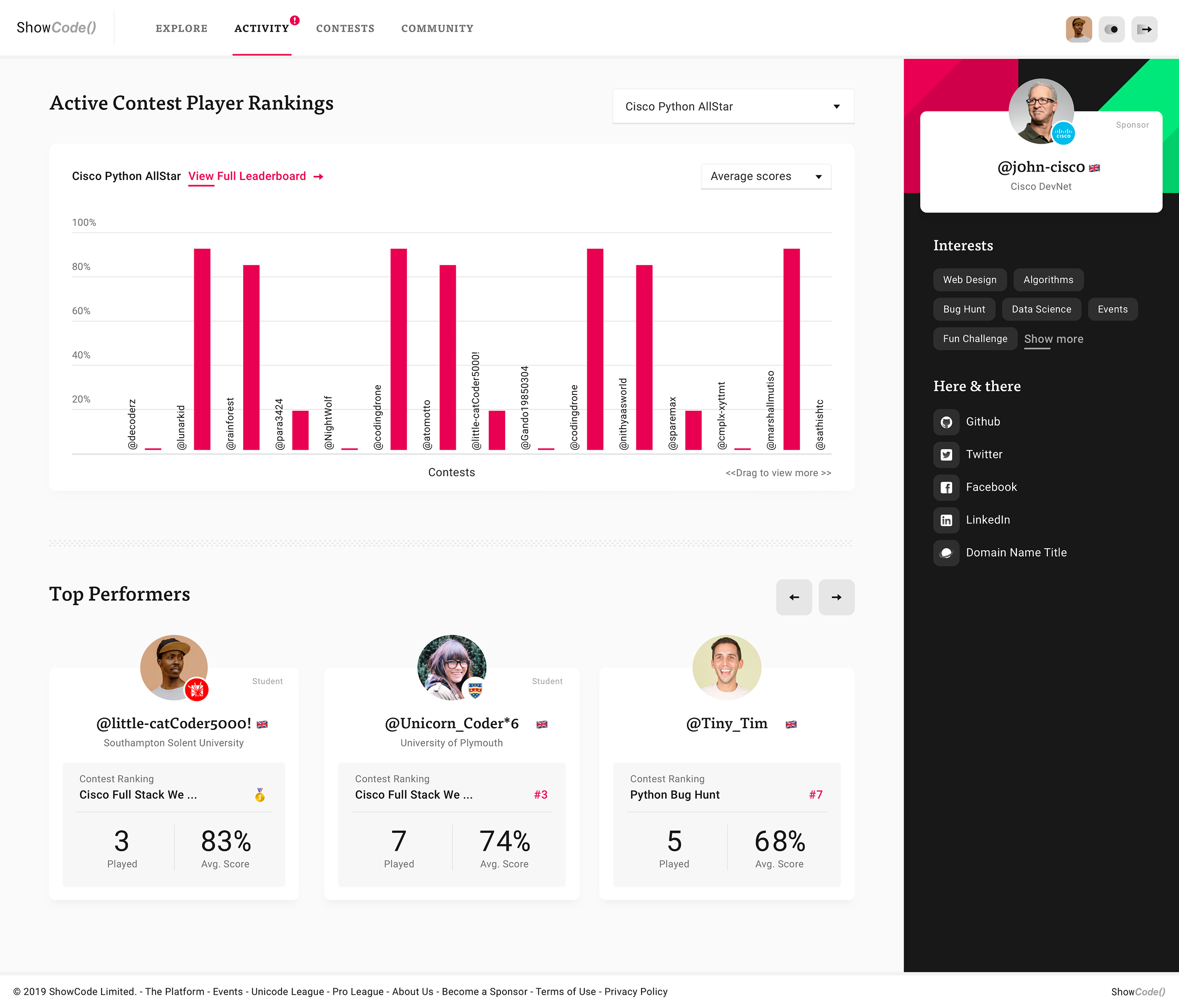This screenshot has height=1008, width=1179.
Task: Click View Full Leaderboard link
Action: tap(247, 176)
